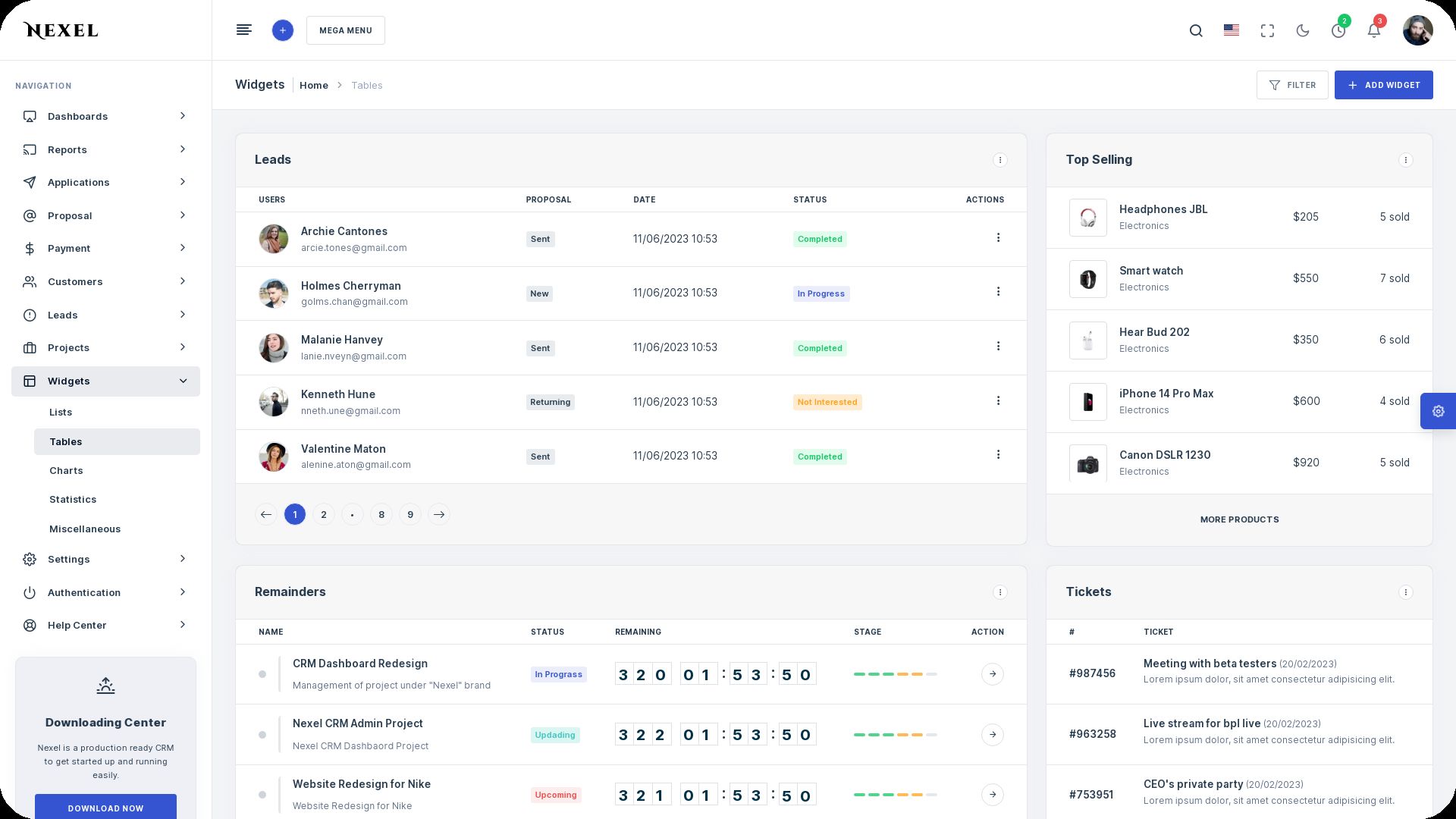Click the US flag language selector
1456x819 pixels.
pyautogui.click(x=1232, y=30)
